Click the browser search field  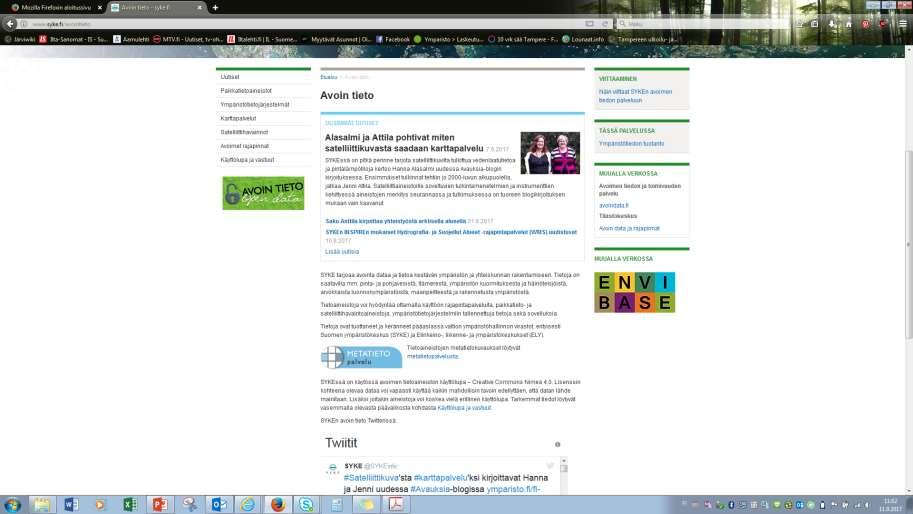pyautogui.click(x=702, y=24)
